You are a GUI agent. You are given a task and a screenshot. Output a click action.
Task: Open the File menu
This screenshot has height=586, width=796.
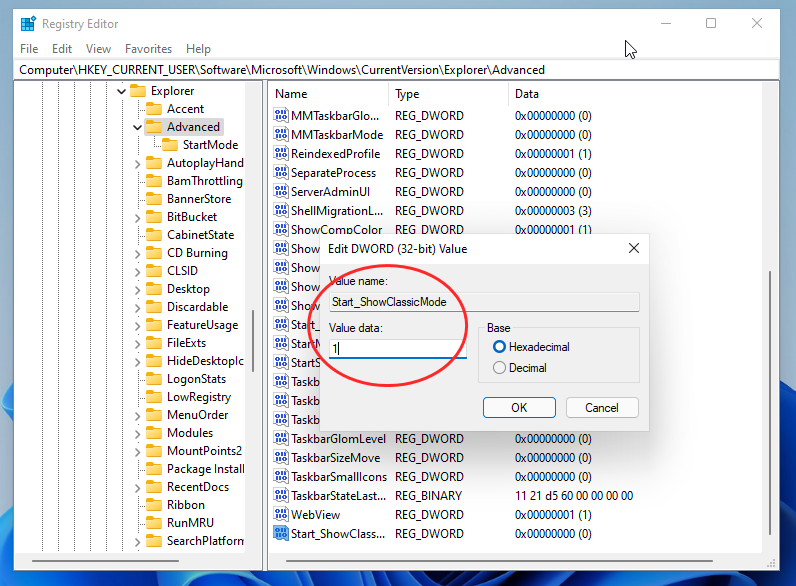click(29, 49)
